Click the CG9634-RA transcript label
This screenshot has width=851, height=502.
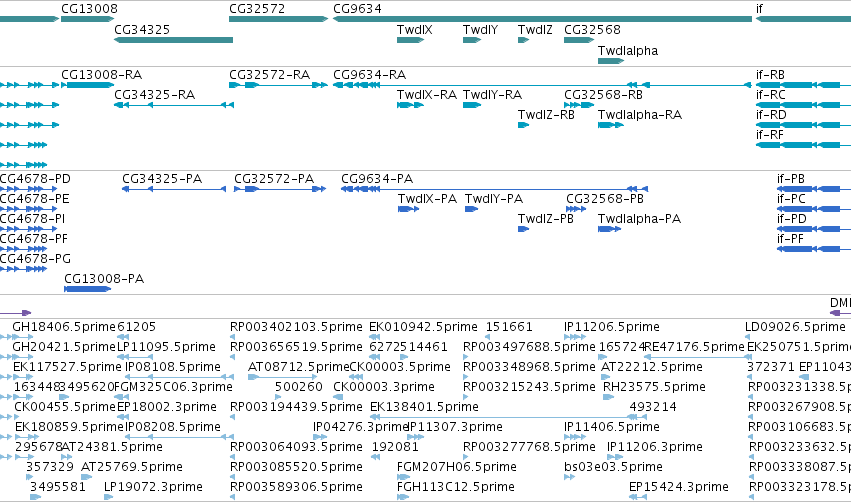370,74
